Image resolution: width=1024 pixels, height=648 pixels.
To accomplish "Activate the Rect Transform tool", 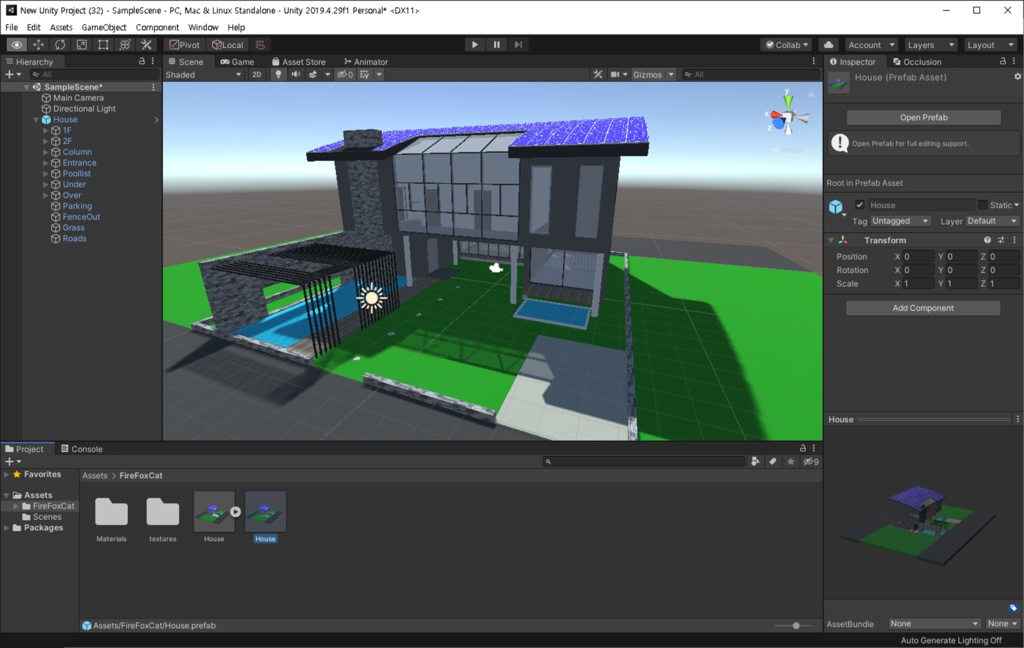I will [102, 44].
